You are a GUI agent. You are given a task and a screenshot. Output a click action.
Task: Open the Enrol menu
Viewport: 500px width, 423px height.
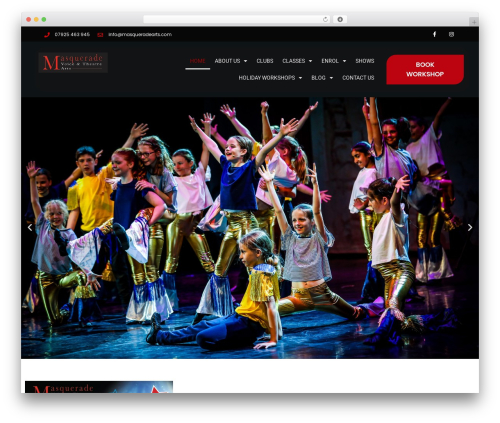(330, 61)
